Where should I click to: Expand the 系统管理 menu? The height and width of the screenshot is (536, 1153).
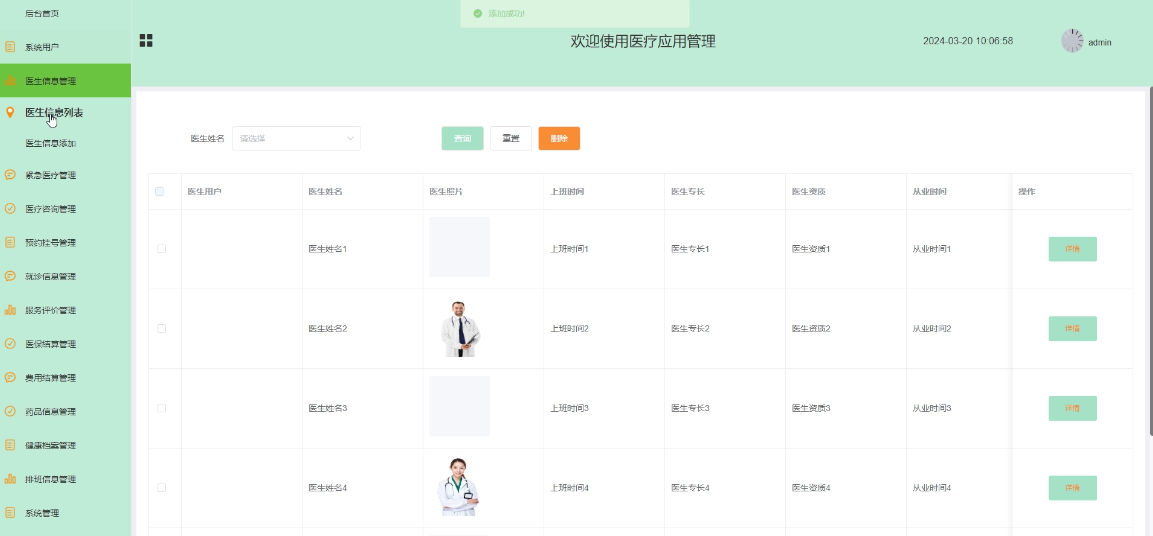pyautogui.click(x=65, y=513)
